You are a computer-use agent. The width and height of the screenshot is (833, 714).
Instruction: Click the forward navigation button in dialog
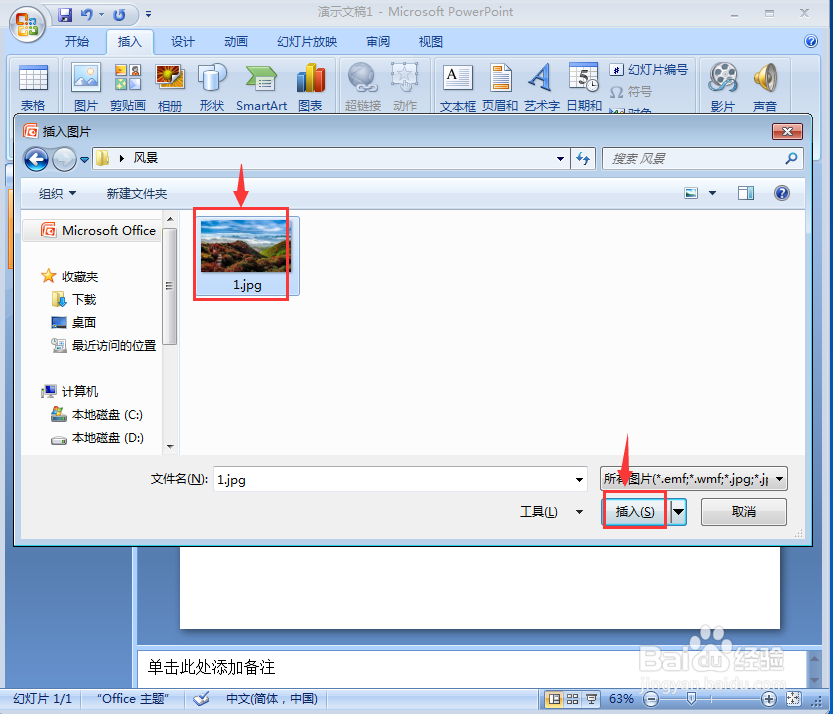click(x=64, y=159)
